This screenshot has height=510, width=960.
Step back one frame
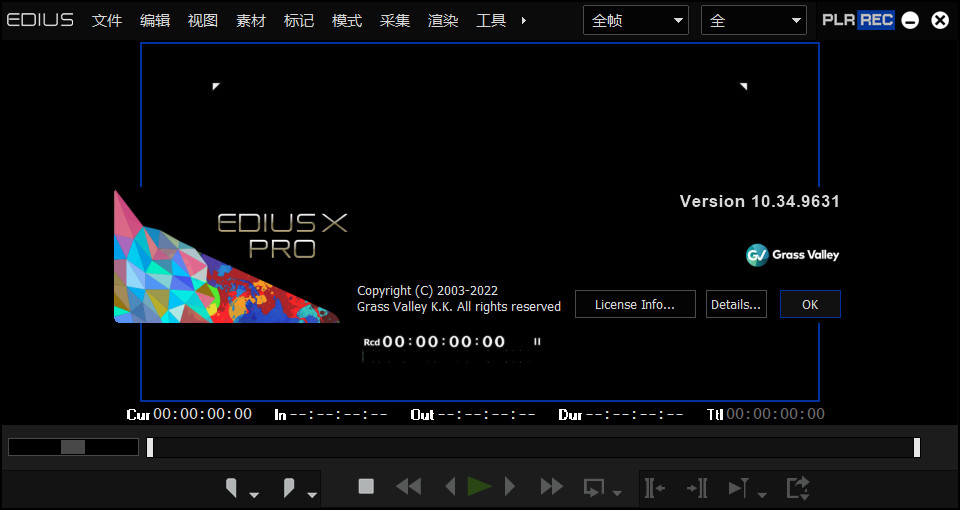click(x=450, y=487)
